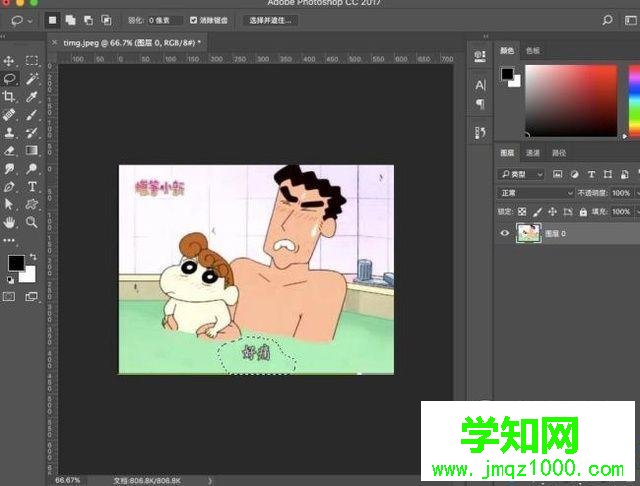This screenshot has width=640, height=486.
Task: Open the Lasso tool preset picker
Action: tap(22, 20)
